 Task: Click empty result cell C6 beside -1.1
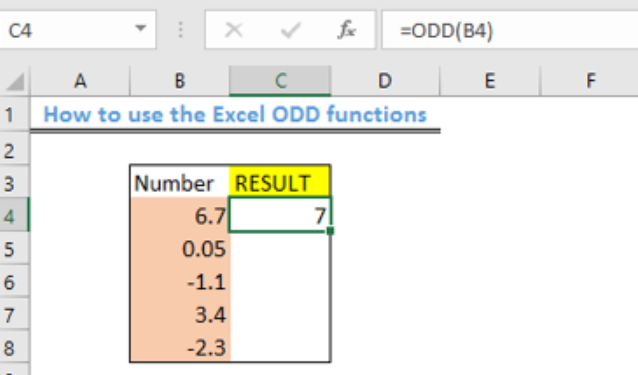(x=280, y=282)
